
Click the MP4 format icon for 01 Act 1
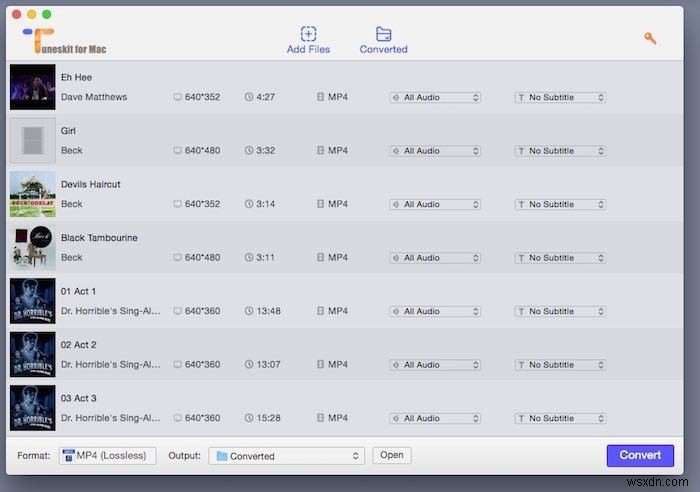click(320, 311)
